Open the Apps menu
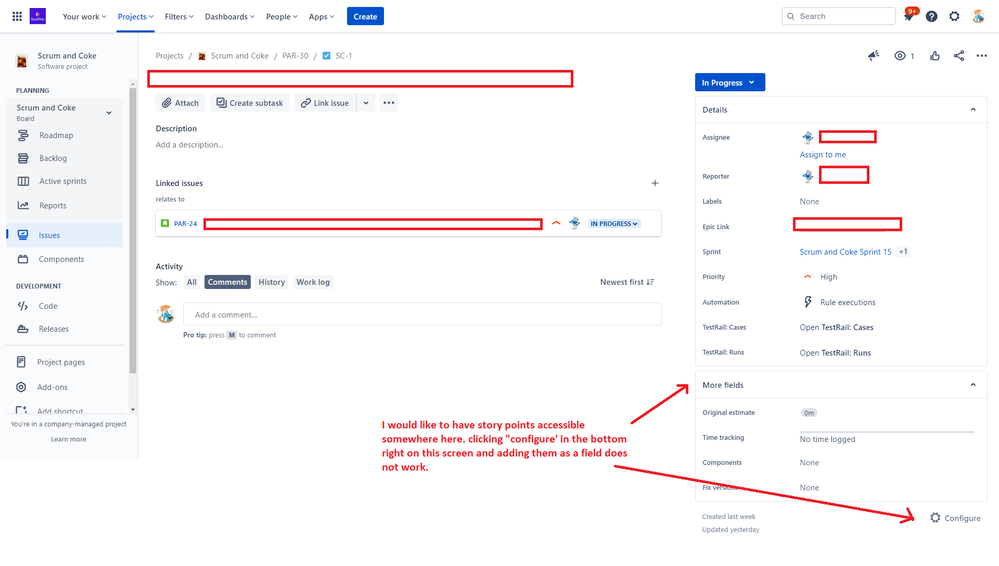Screen dimensions: 999x566 coord(321,17)
